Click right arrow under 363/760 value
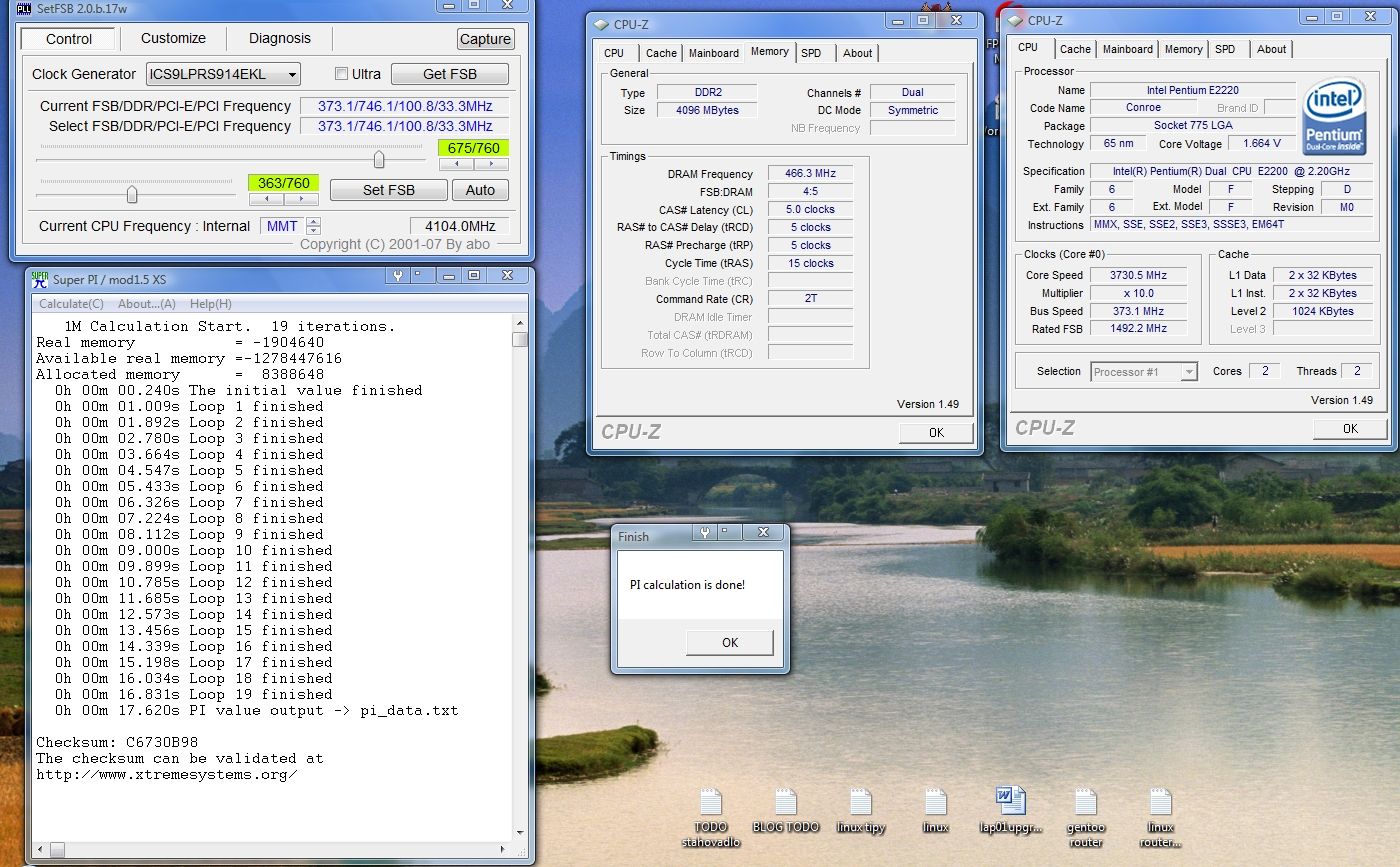Screen dimensions: 1400x867 coord(300,198)
